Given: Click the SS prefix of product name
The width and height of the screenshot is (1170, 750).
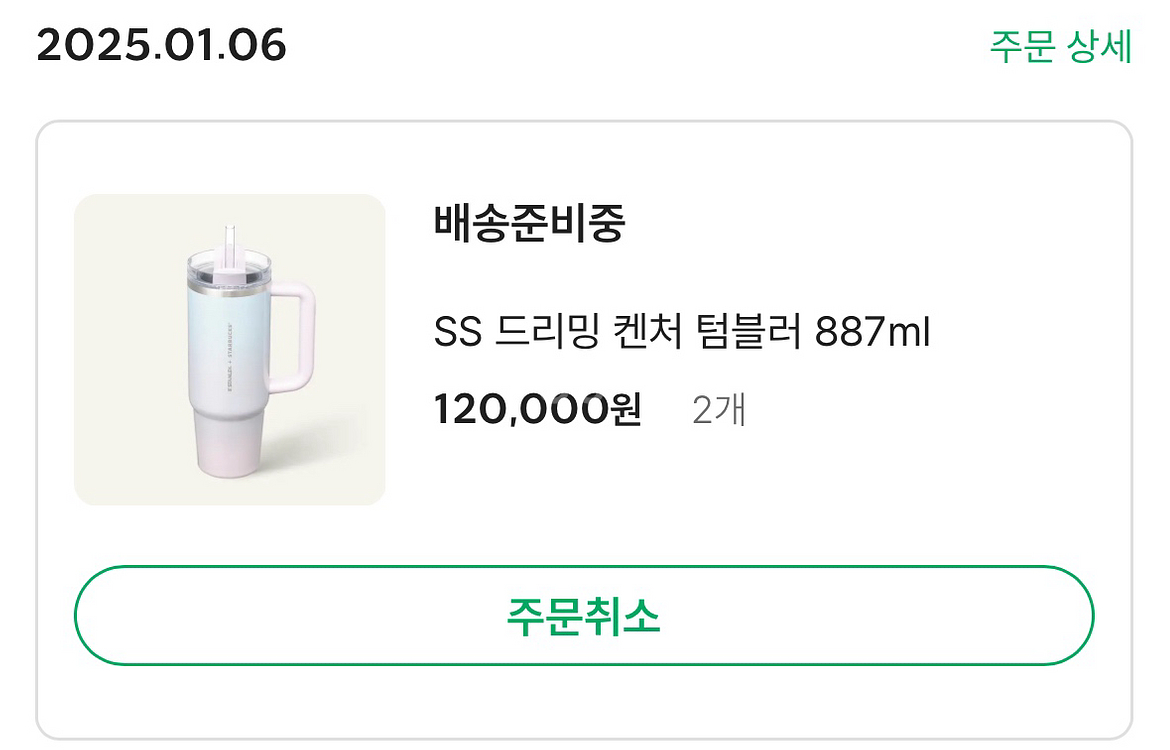Looking at the screenshot, I should [458, 332].
